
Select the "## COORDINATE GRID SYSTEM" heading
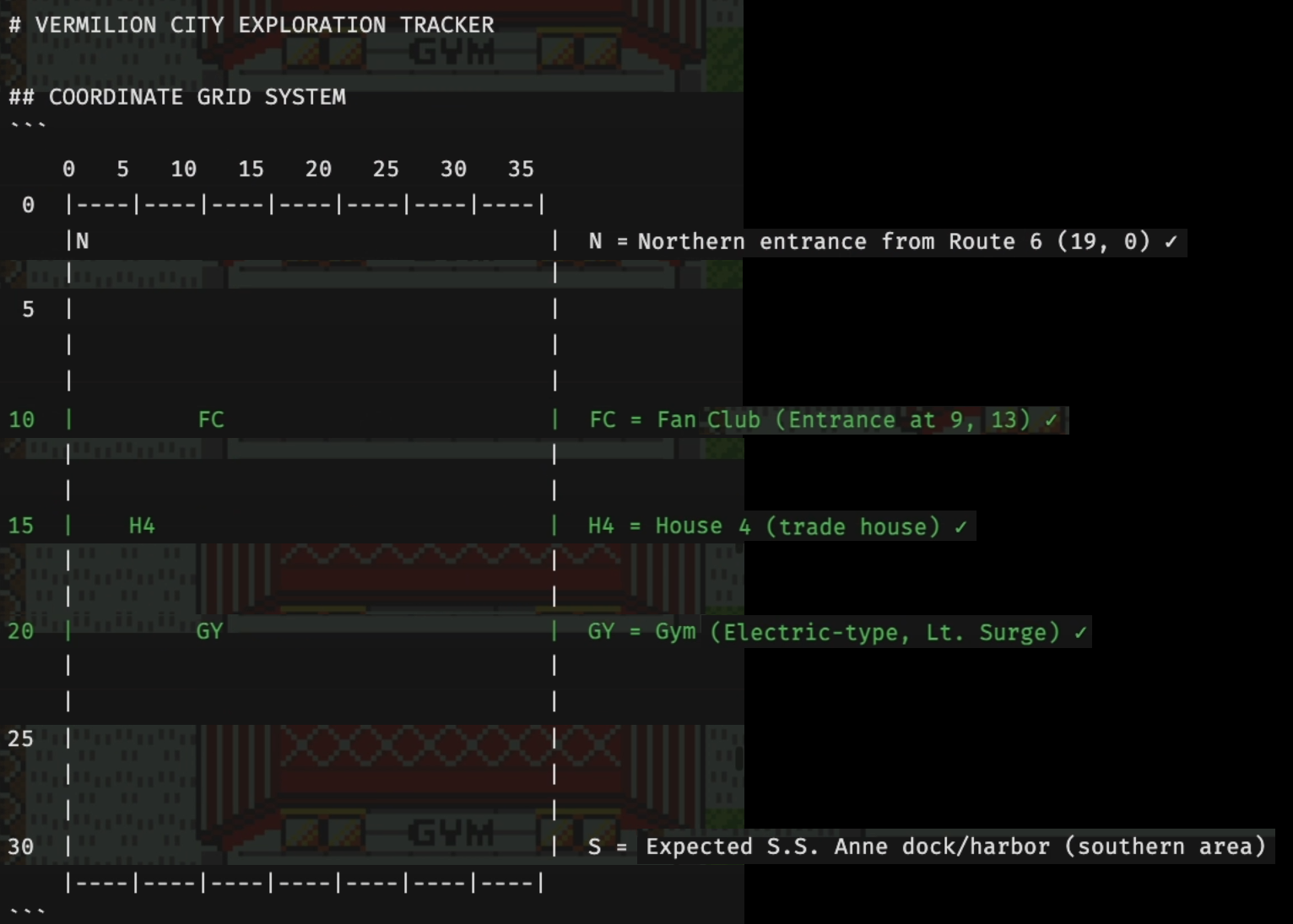[x=177, y=97]
